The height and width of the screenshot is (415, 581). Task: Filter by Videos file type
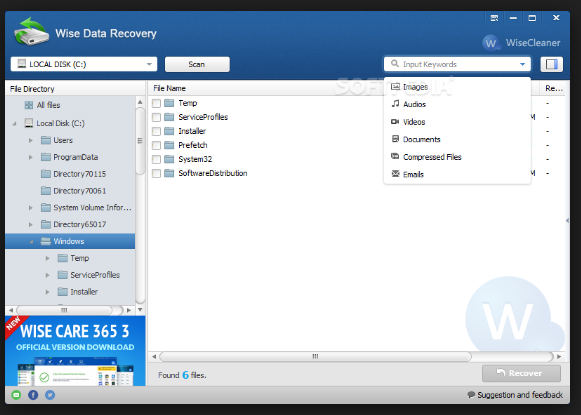coord(457,122)
